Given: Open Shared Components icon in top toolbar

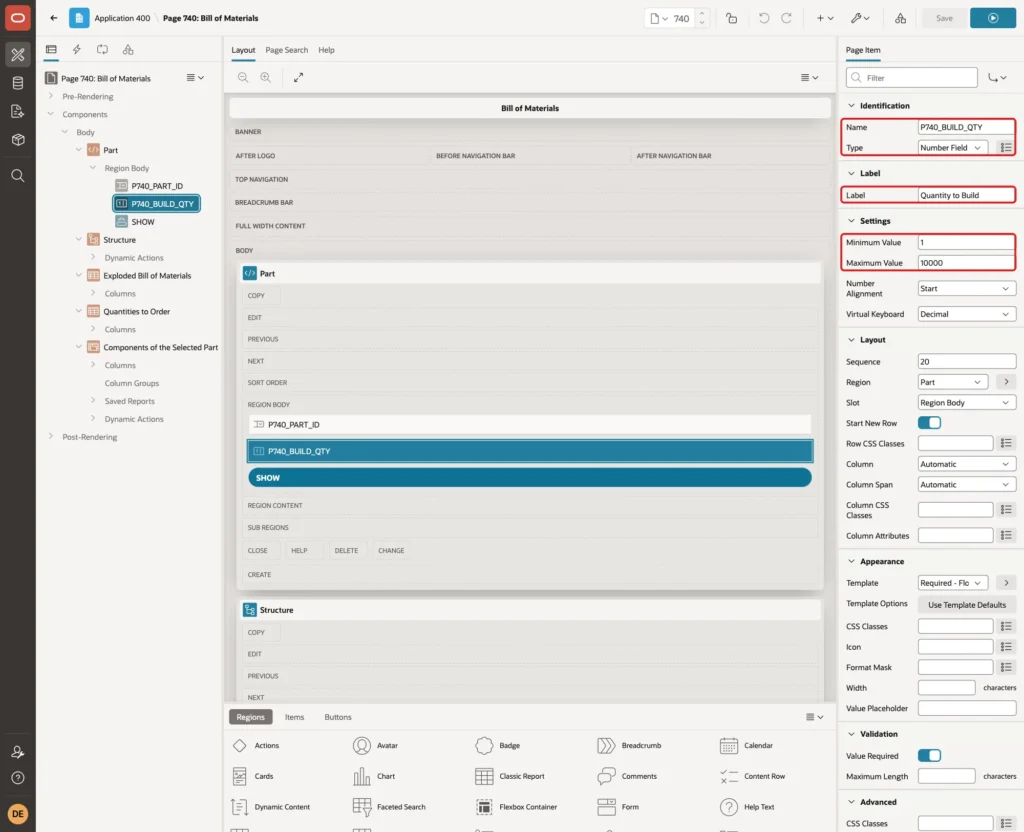Looking at the screenshot, I should pos(901,18).
